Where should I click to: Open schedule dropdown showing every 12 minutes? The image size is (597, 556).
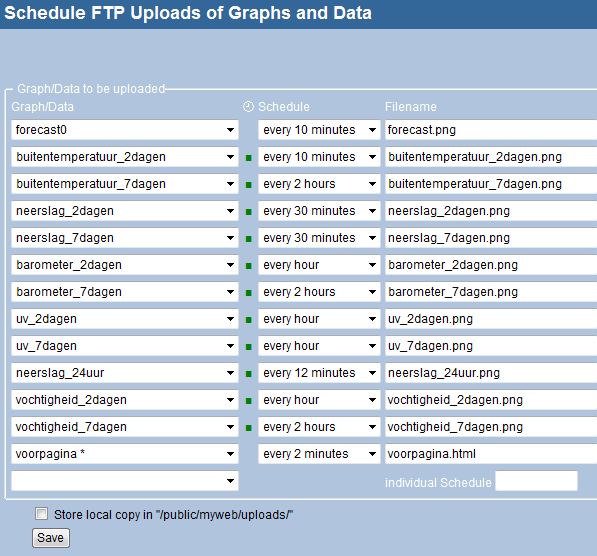coord(319,373)
